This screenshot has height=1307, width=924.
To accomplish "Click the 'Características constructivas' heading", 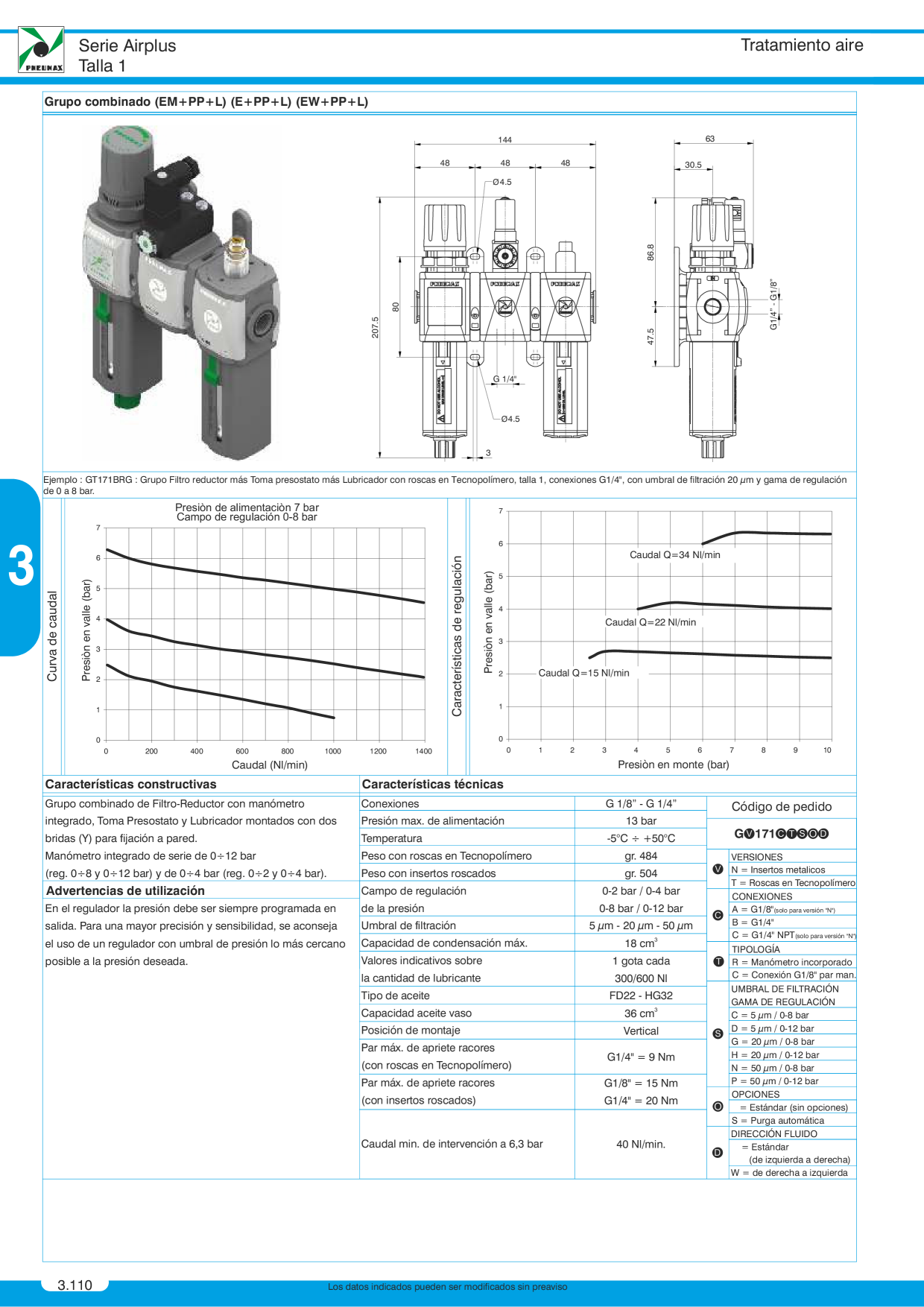I will 130,784.
